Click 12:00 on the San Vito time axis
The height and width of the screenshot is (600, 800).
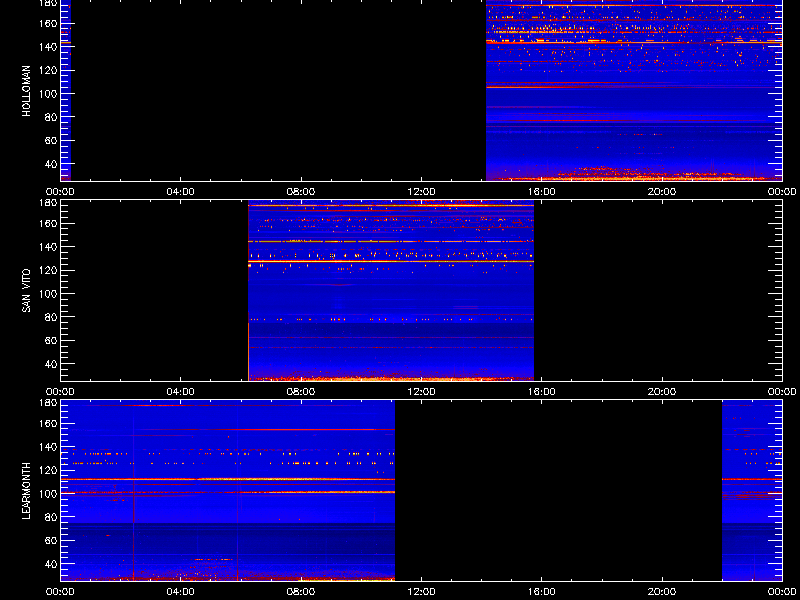pos(421,392)
